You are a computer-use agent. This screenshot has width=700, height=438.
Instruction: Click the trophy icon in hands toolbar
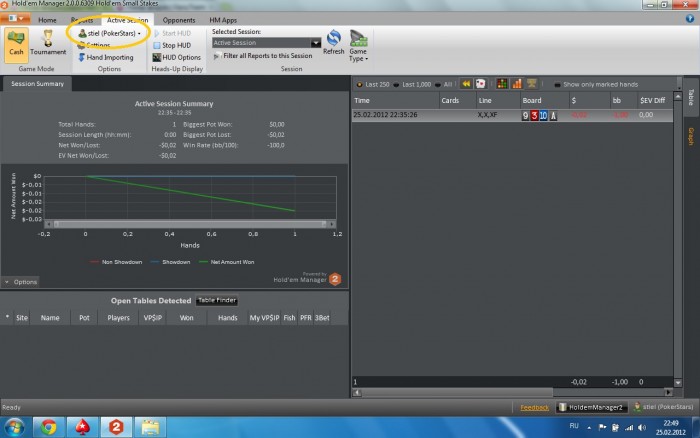tap(531, 84)
